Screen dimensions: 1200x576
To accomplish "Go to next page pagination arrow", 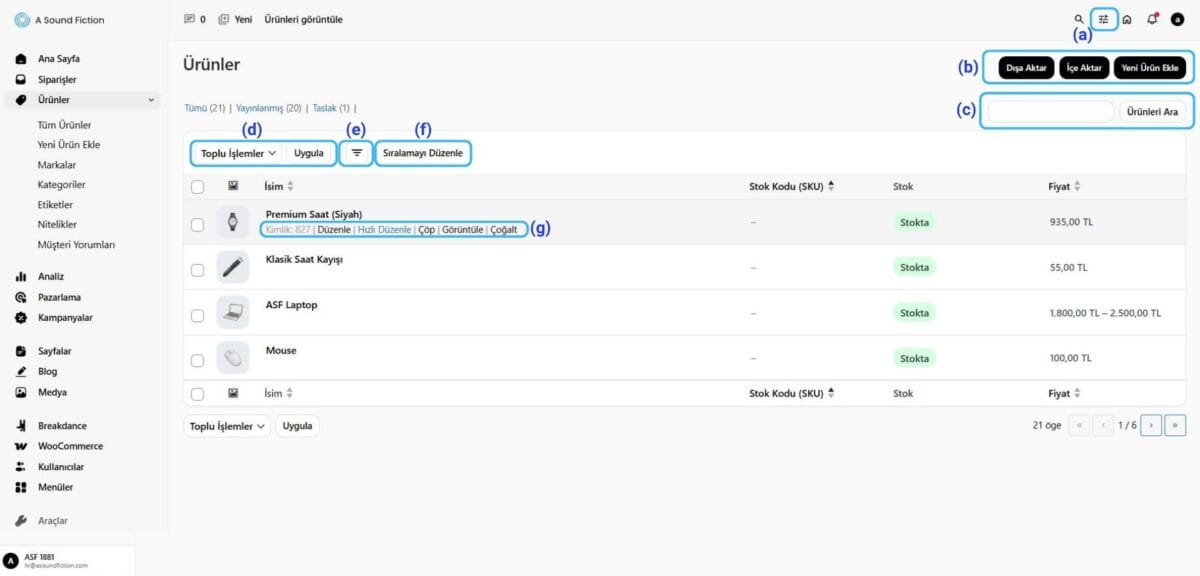I will [1151, 425].
